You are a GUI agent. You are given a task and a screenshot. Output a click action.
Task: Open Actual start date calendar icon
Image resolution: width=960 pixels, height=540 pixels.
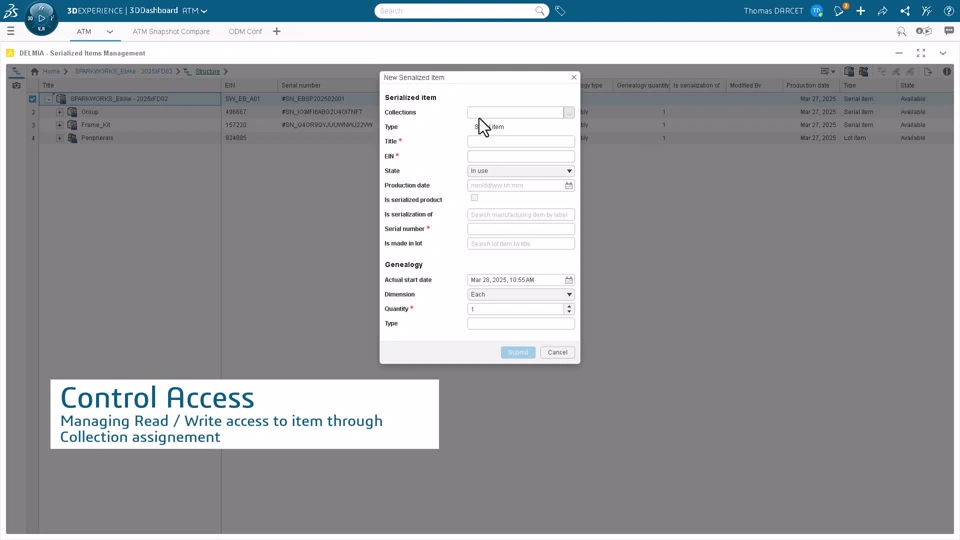click(x=569, y=280)
